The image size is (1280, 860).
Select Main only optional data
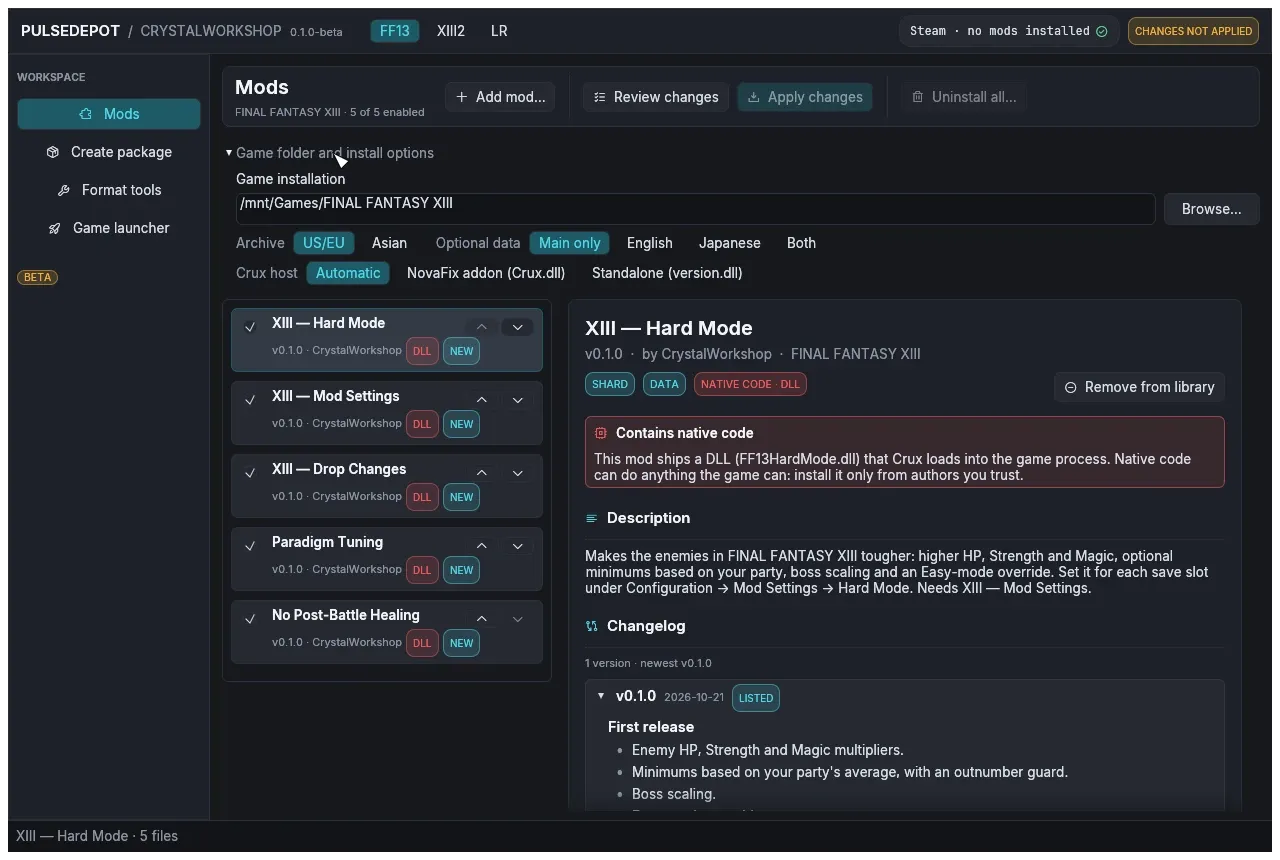[570, 243]
